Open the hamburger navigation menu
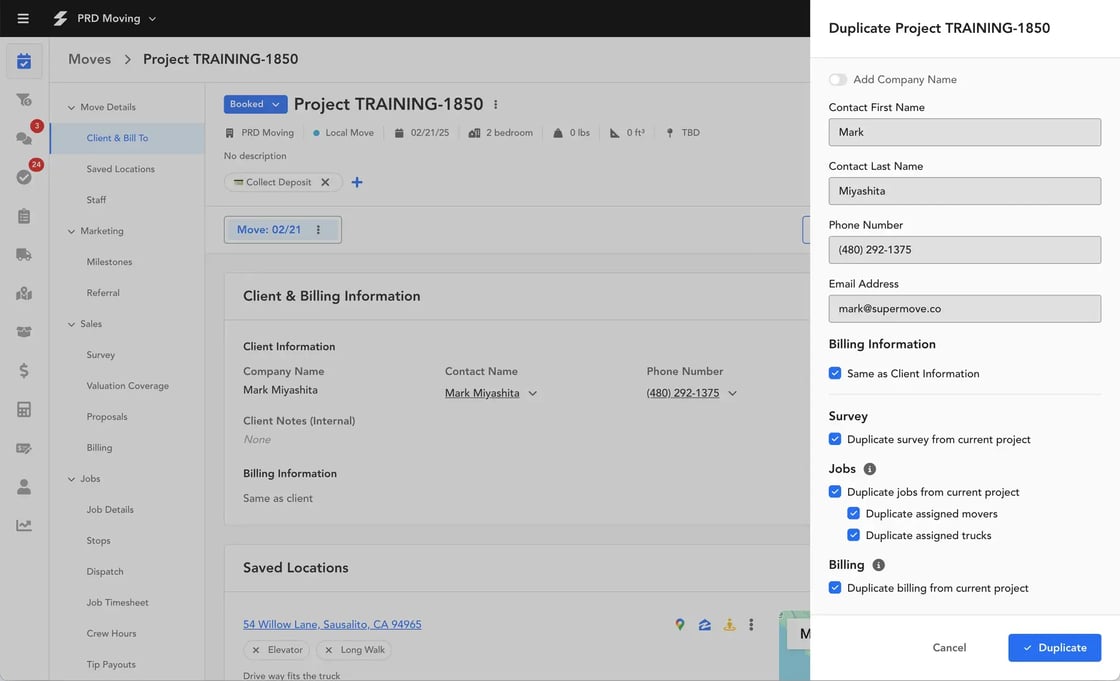 click(x=23, y=19)
